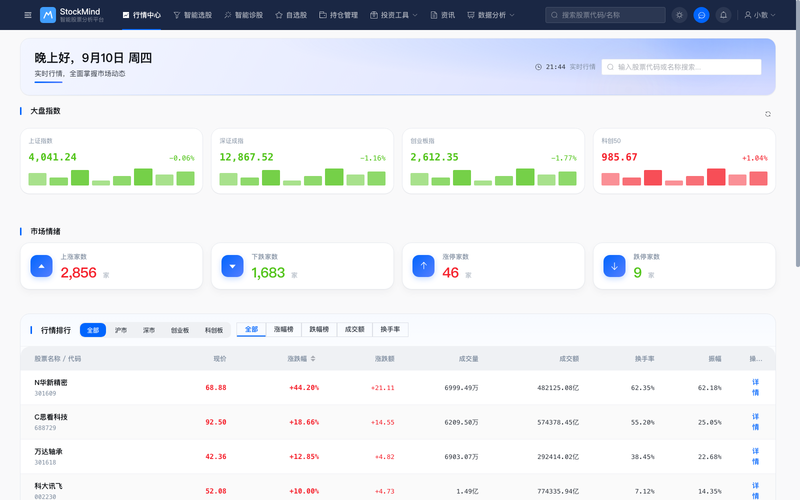Click the 上涨家数 up-triangle icon
The image size is (800, 500).
[41, 266]
